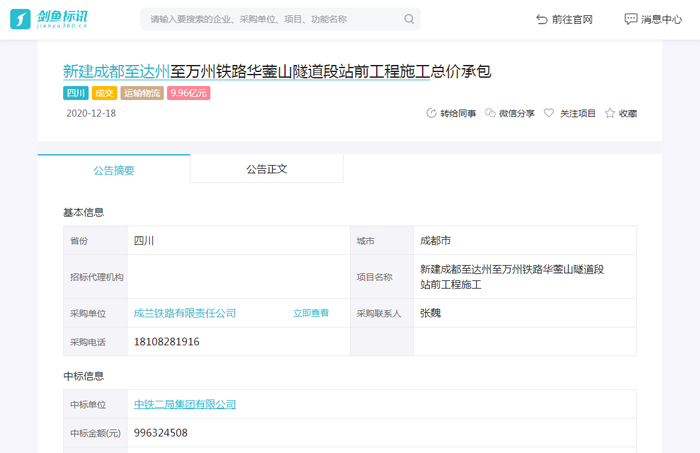The height and width of the screenshot is (453, 700).
Task: Favorite the notice with 收藏 star
Action: click(609, 114)
